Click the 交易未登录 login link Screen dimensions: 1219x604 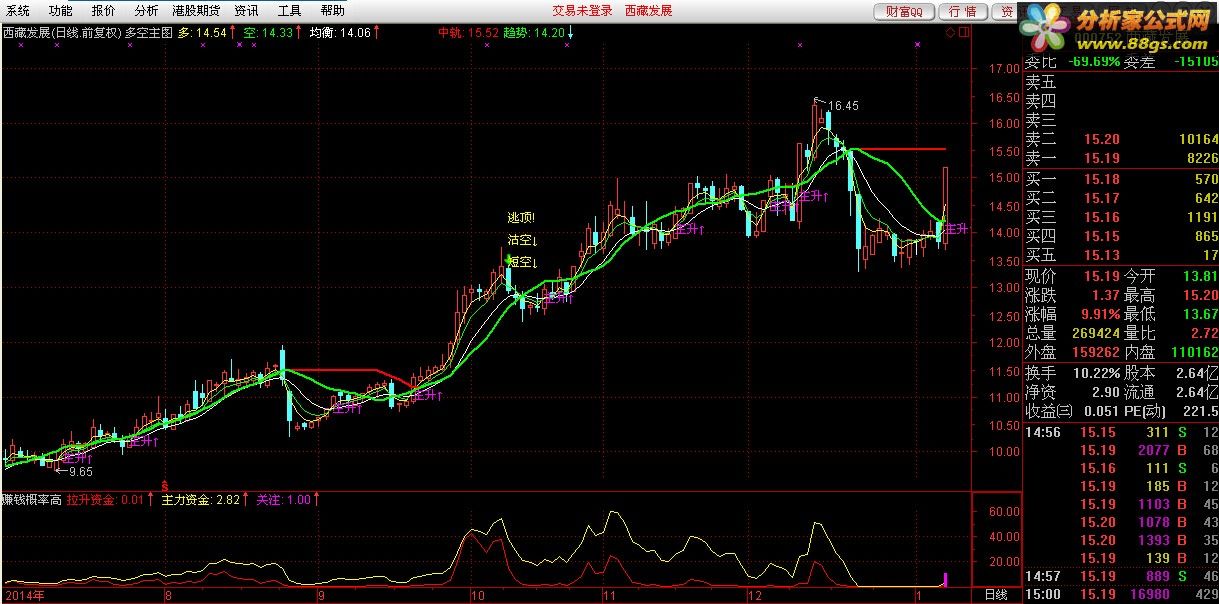coord(582,11)
